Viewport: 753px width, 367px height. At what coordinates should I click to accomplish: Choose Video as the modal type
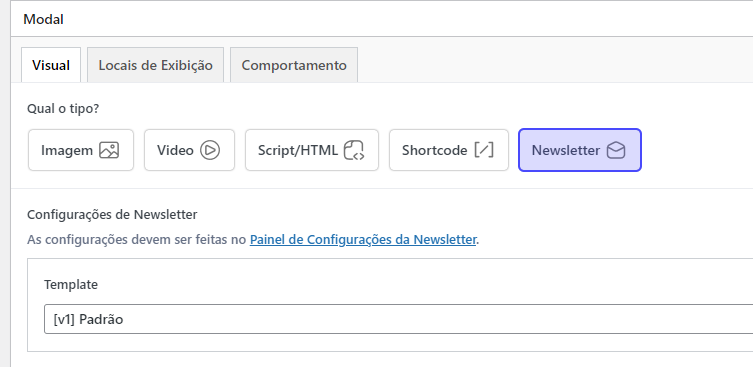pyautogui.click(x=189, y=150)
